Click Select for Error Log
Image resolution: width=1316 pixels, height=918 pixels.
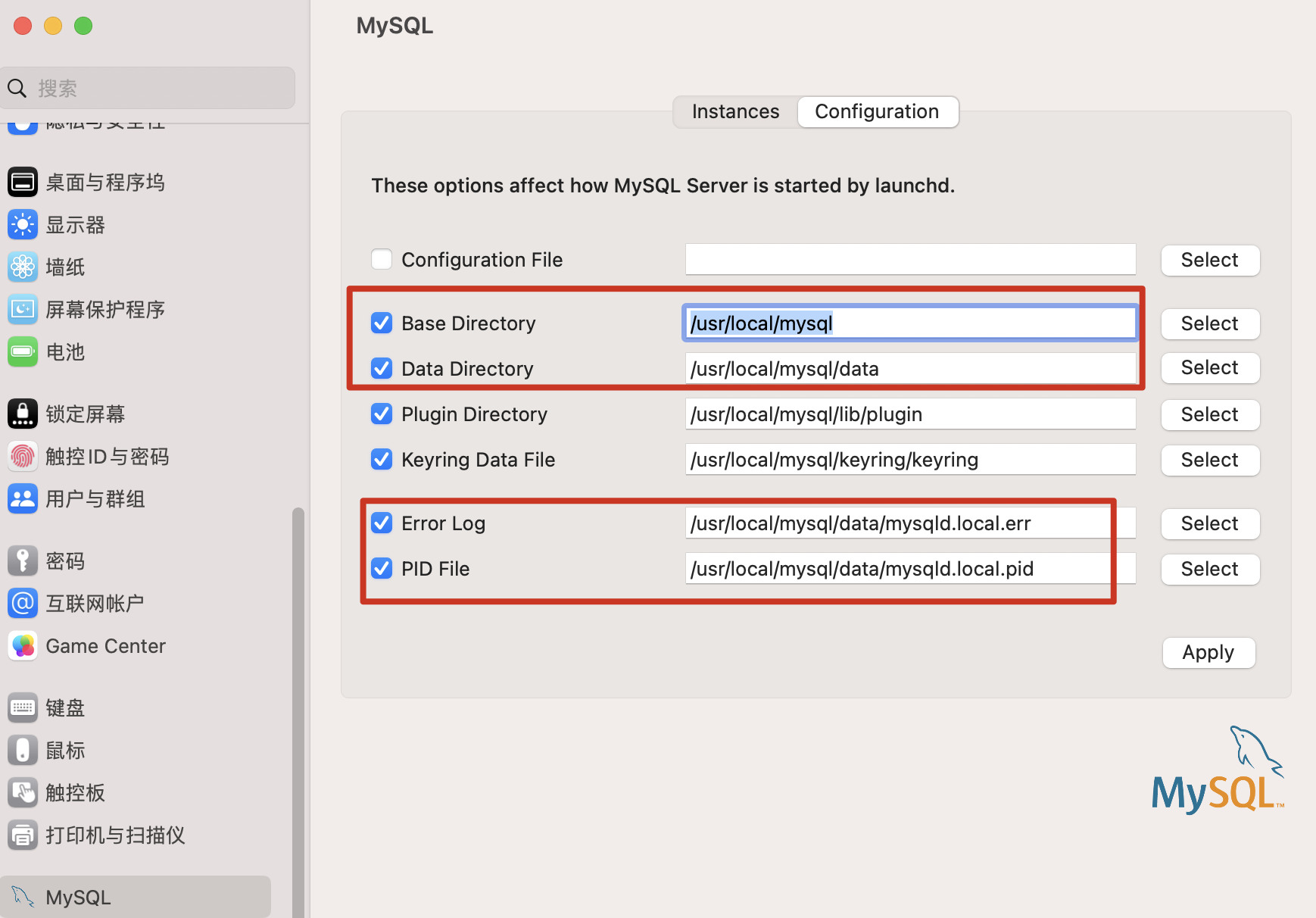(1210, 523)
